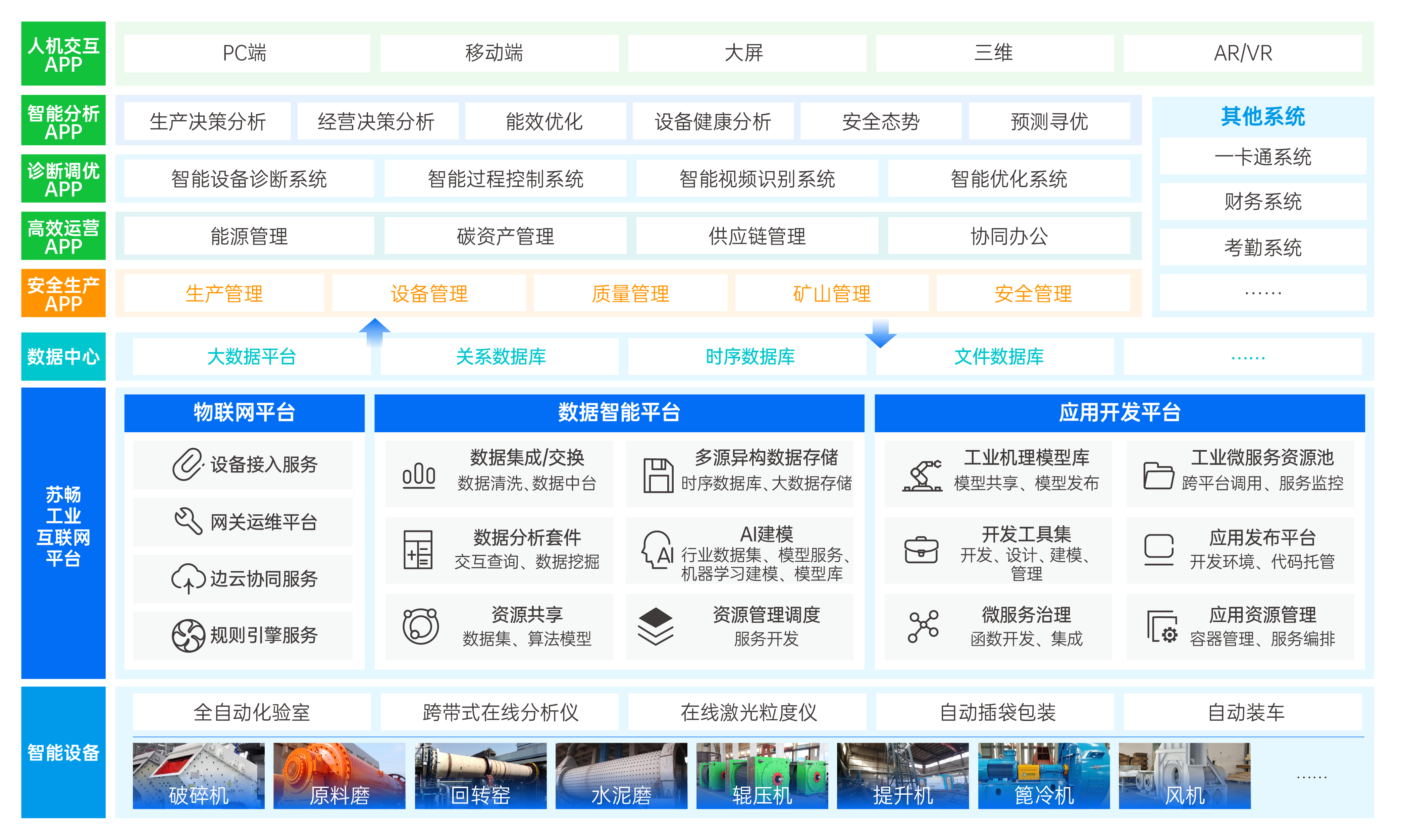The width and height of the screenshot is (1404, 840).
Task: Select the 原料磨 equipment photo
Action: click(340, 776)
